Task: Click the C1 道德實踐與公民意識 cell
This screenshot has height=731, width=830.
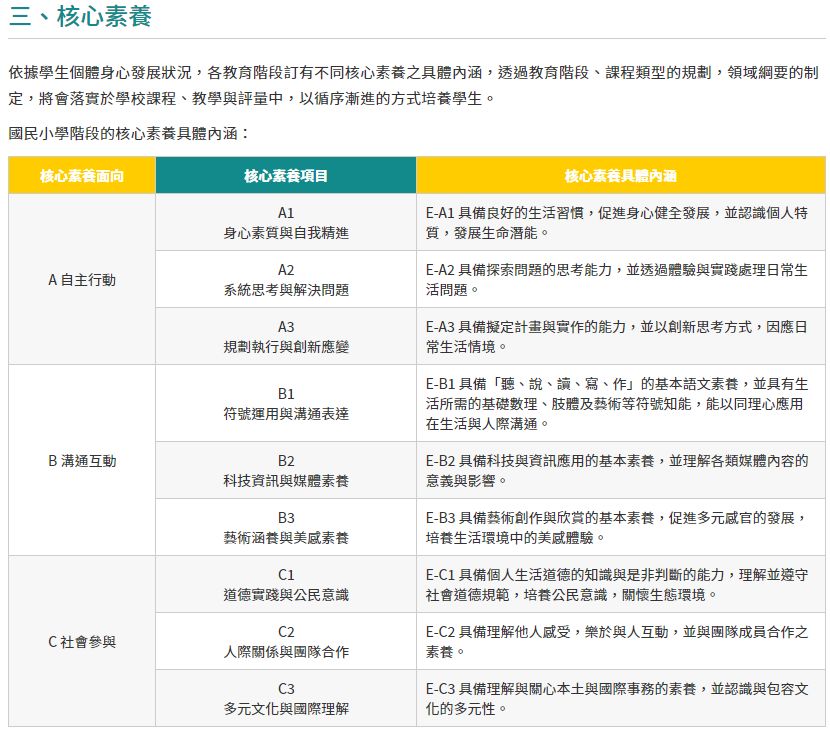Action: tap(286, 585)
